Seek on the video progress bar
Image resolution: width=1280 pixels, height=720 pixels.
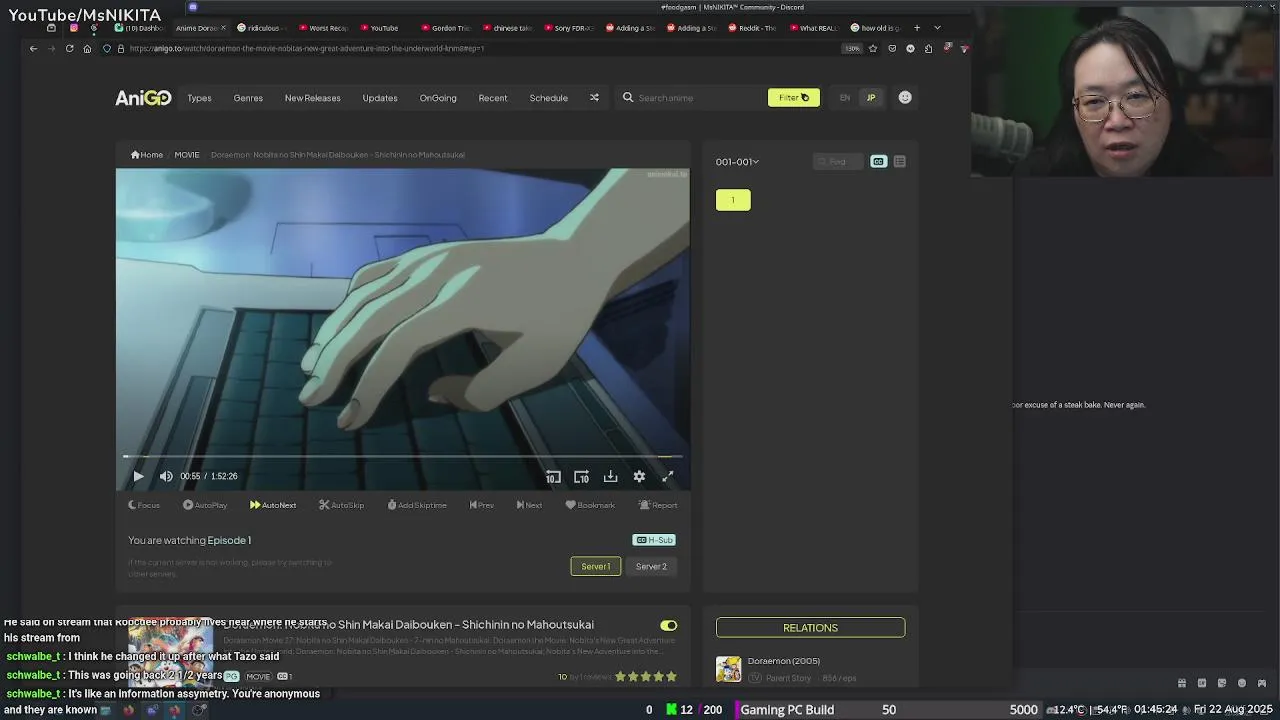pyautogui.click(x=402, y=457)
